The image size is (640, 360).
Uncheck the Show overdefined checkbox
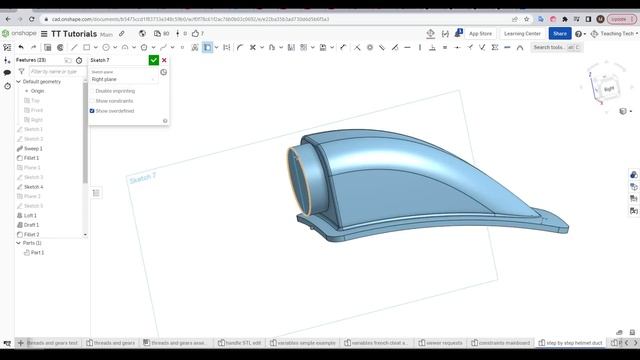point(92,111)
